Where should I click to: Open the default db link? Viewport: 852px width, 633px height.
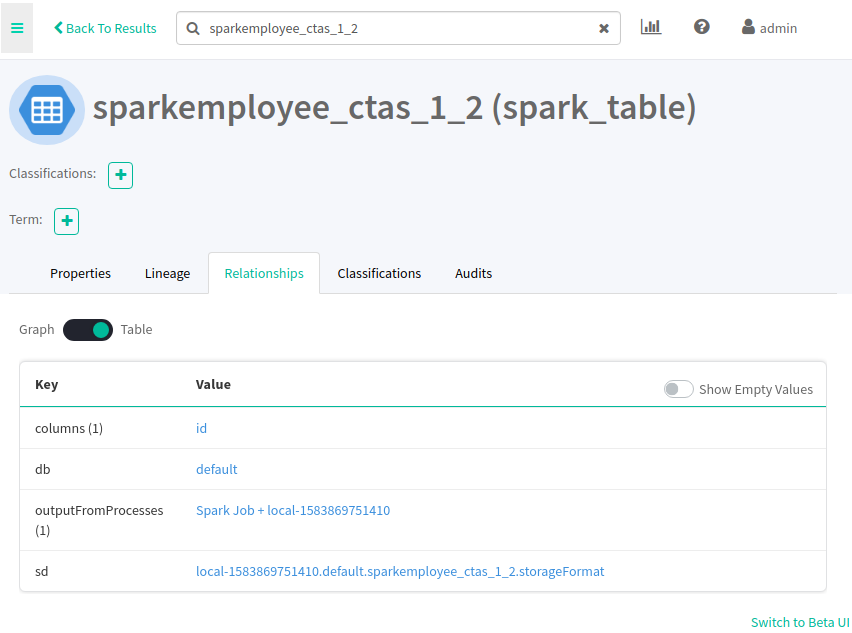click(216, 469)
